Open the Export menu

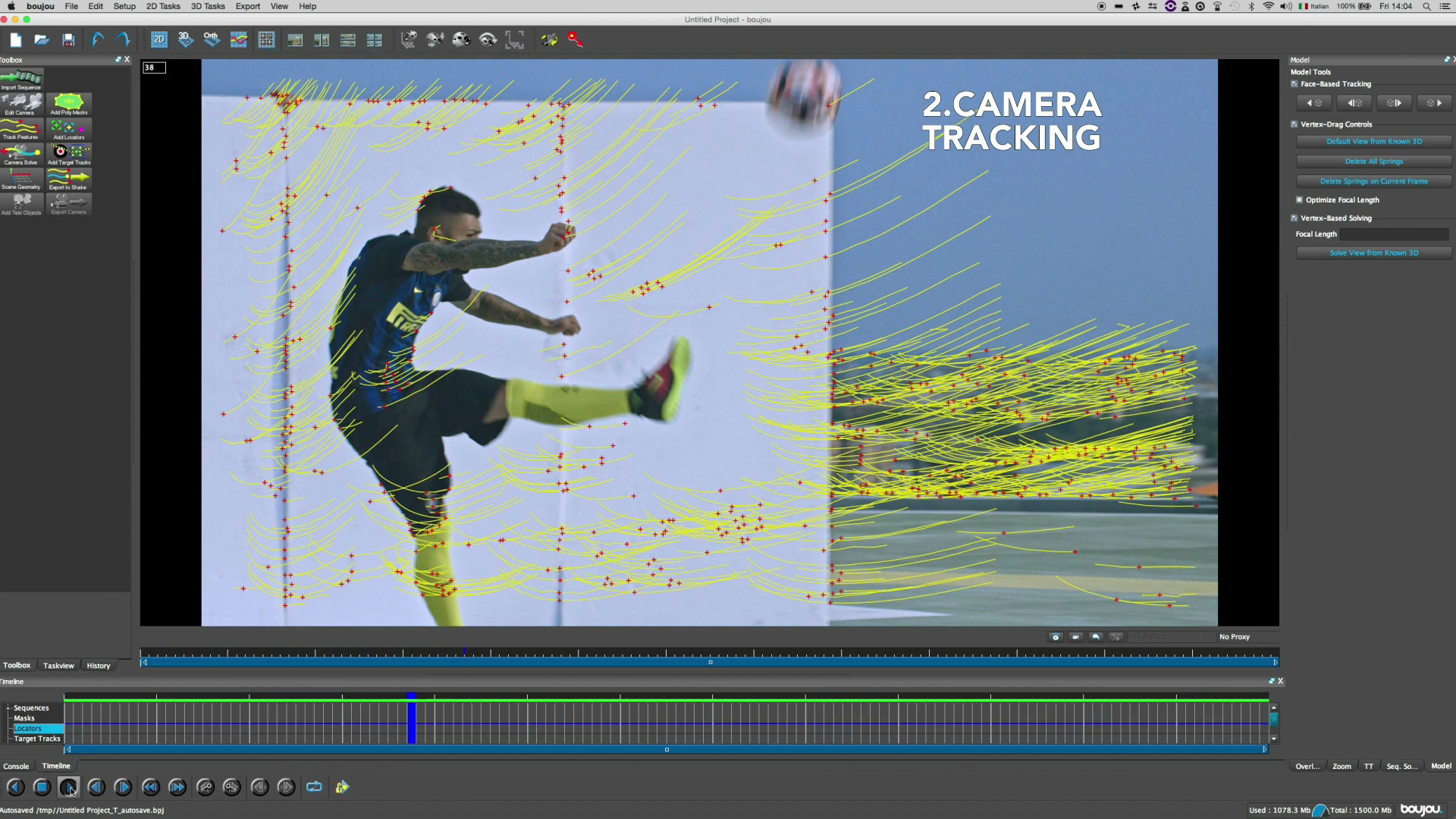tap(248, 6)
